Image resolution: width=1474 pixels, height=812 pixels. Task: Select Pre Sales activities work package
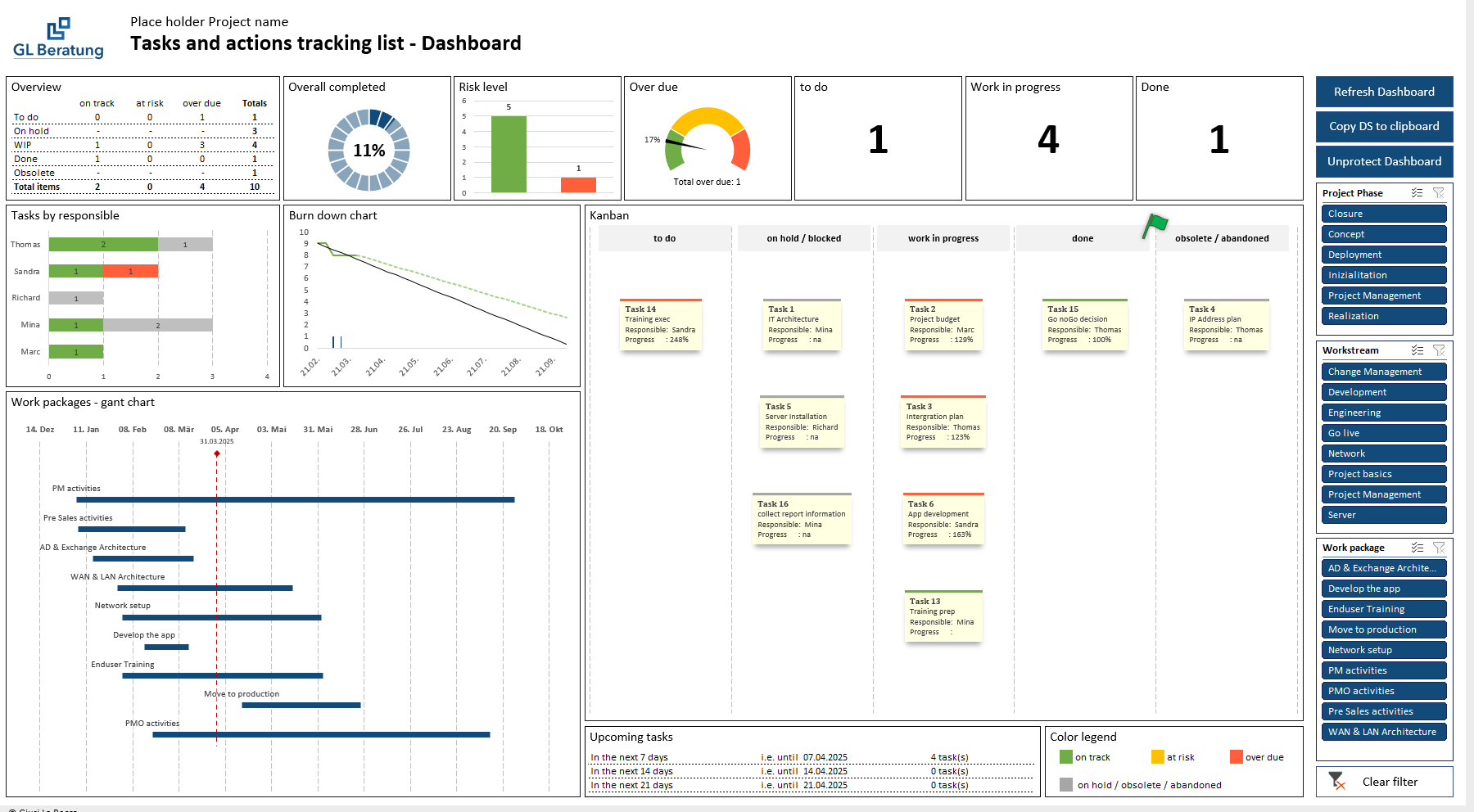pyautogui.click(x=1384, y=711)
